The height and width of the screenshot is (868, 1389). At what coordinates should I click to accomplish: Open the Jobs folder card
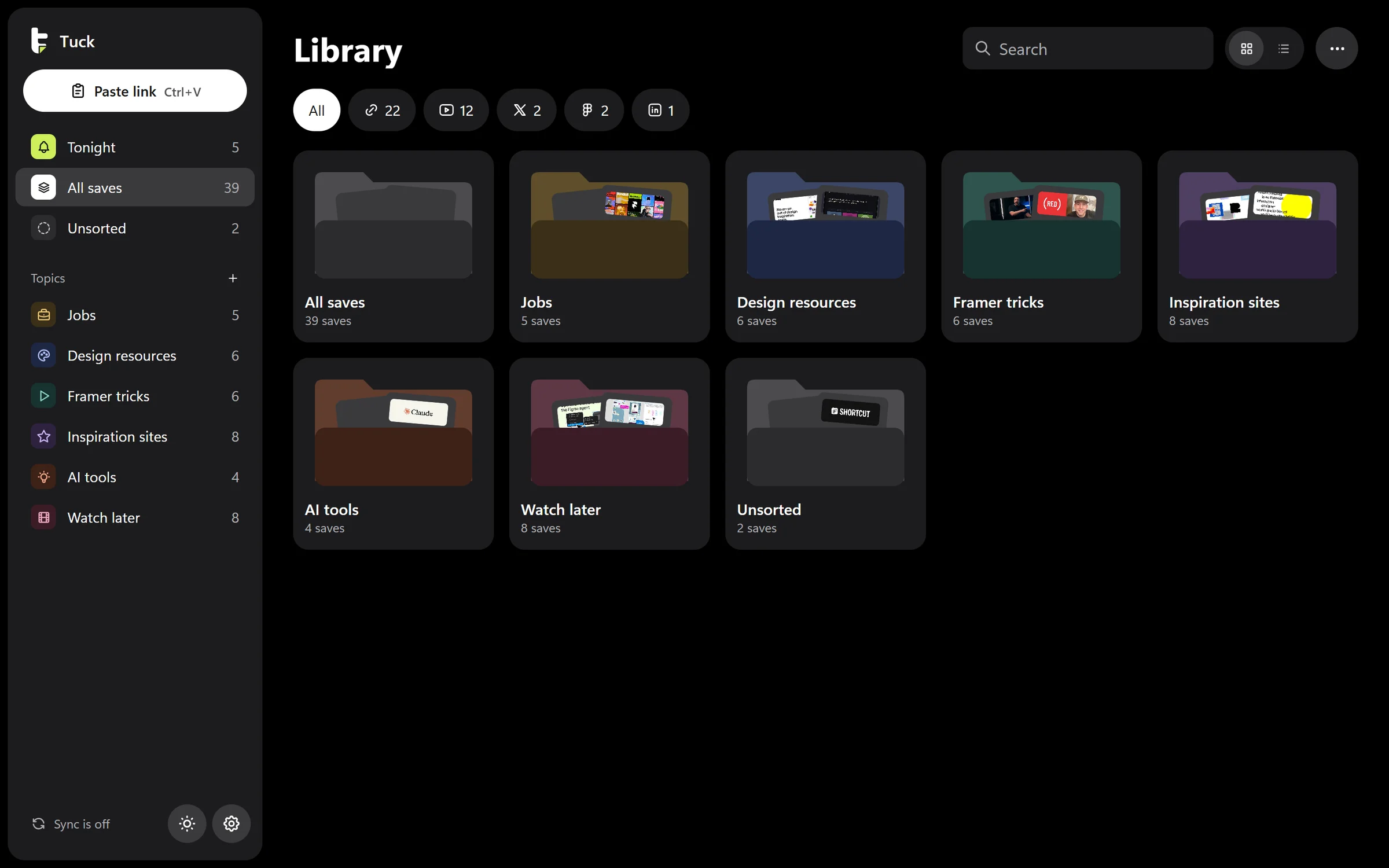coord(609,247)
